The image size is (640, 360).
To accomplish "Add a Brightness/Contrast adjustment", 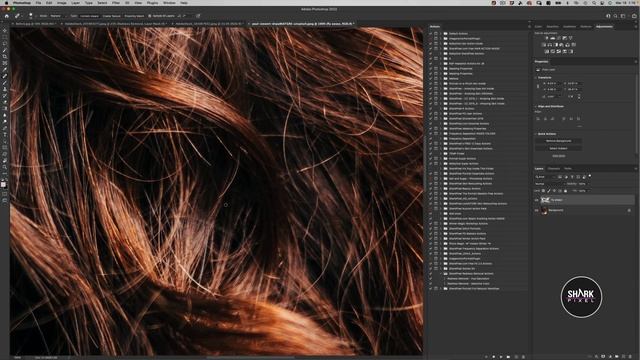I will point(547,38).
